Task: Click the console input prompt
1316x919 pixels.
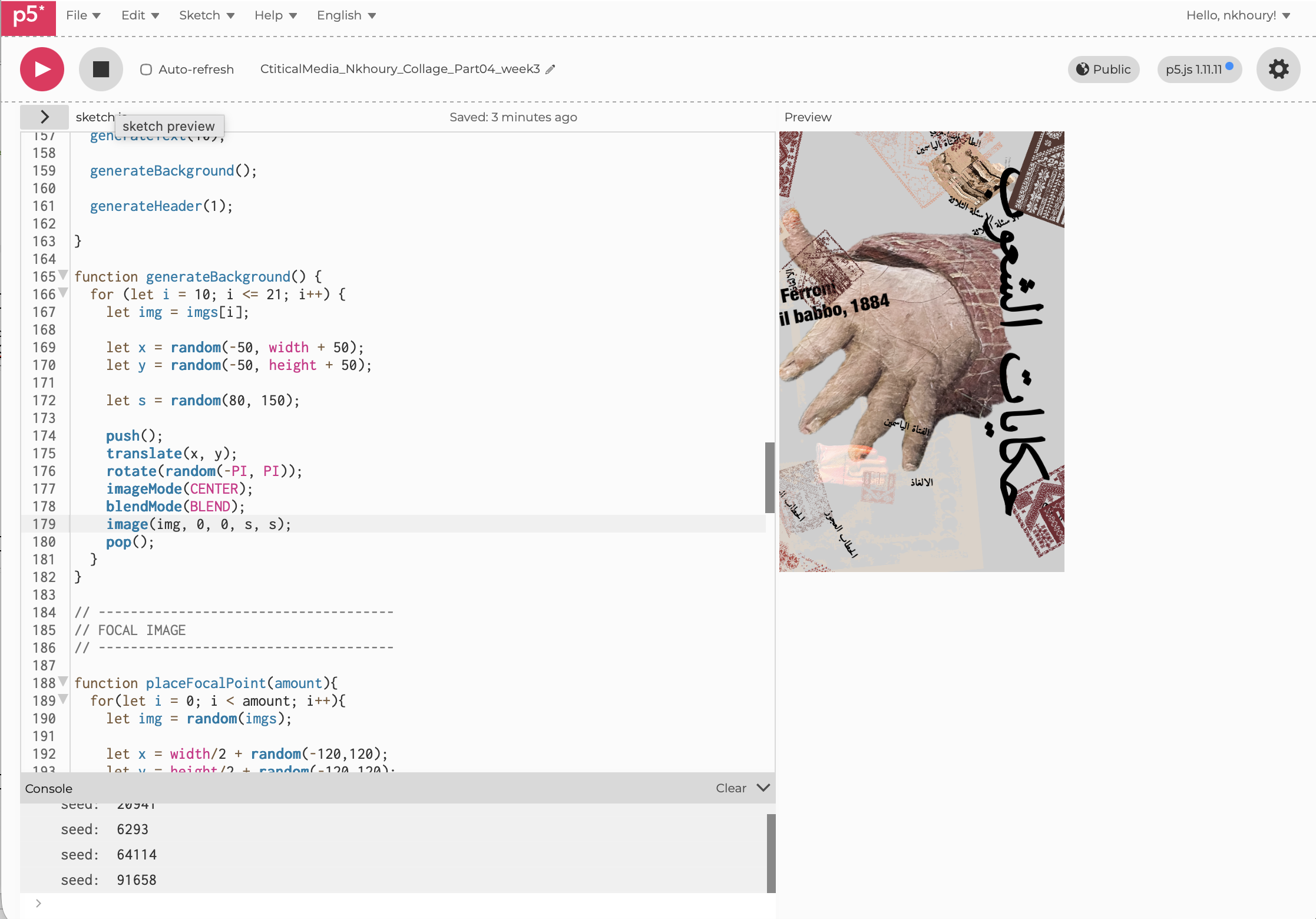Action: tap(398, 904)
